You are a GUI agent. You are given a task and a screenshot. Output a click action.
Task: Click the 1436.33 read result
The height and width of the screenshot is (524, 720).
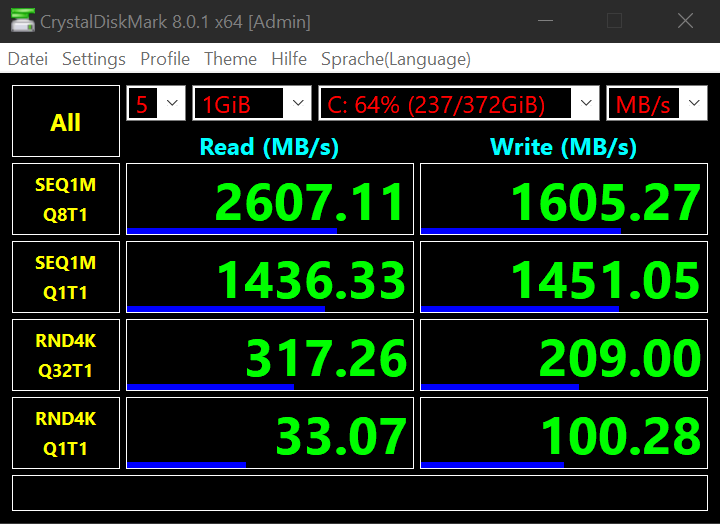(270, 277)
